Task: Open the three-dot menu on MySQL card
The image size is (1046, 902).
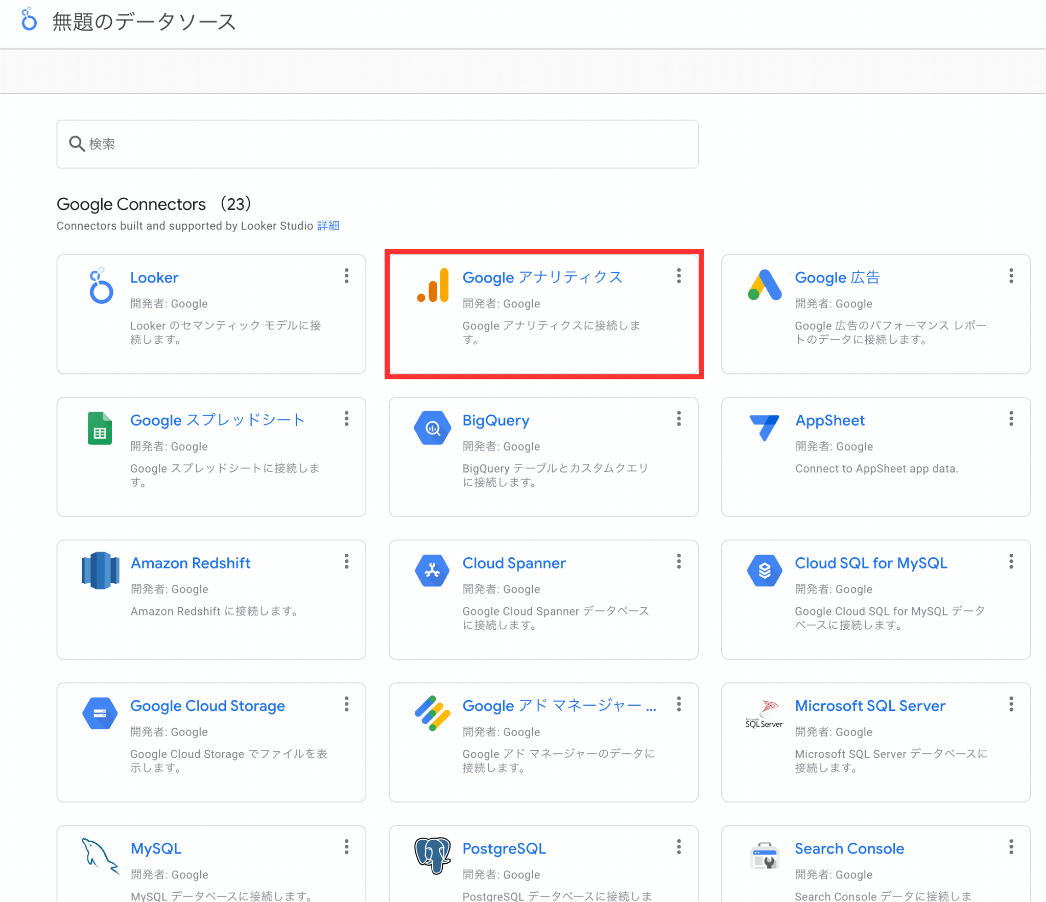Action: (x=346, y=847)
